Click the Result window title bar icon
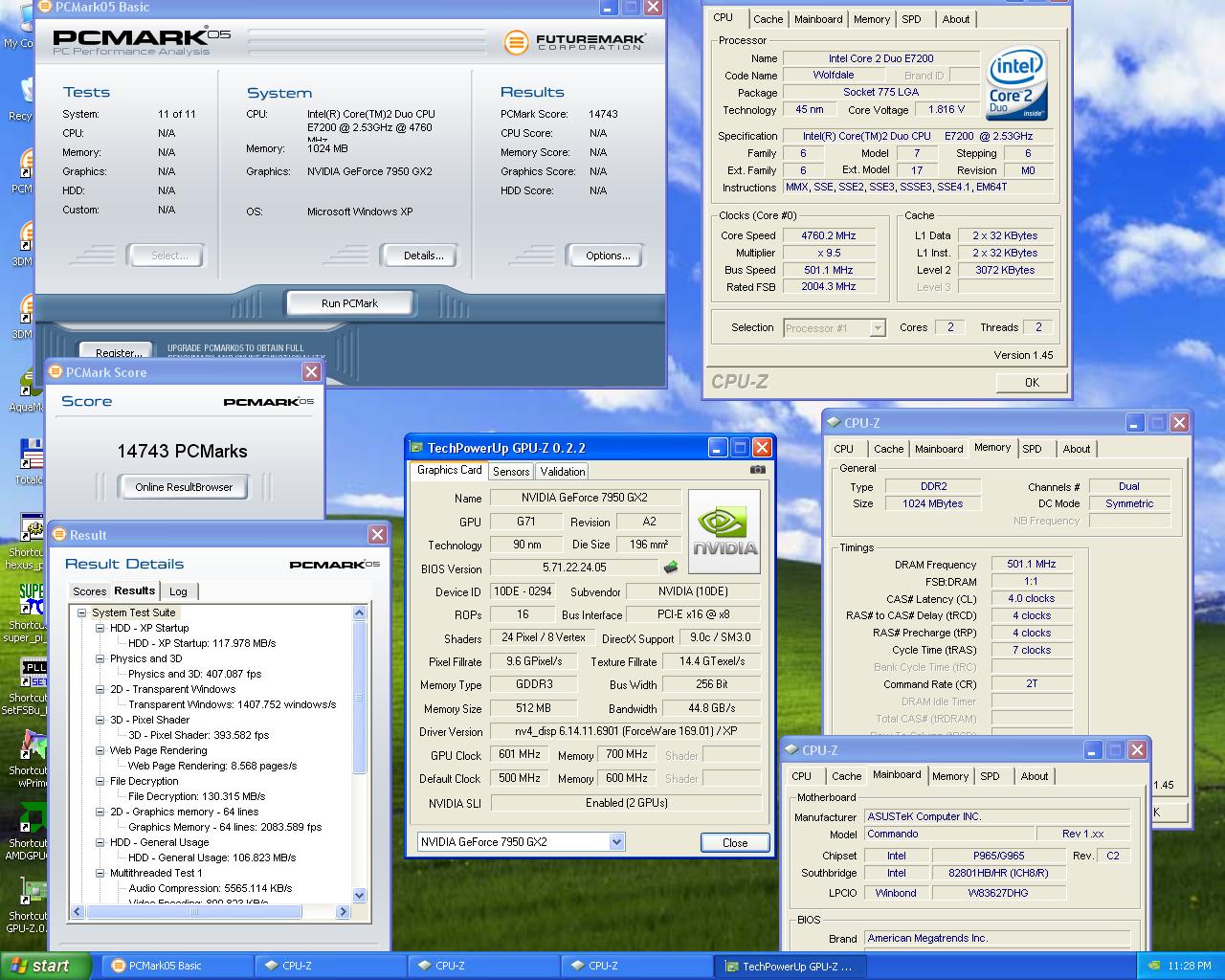 tap(58, 534)
